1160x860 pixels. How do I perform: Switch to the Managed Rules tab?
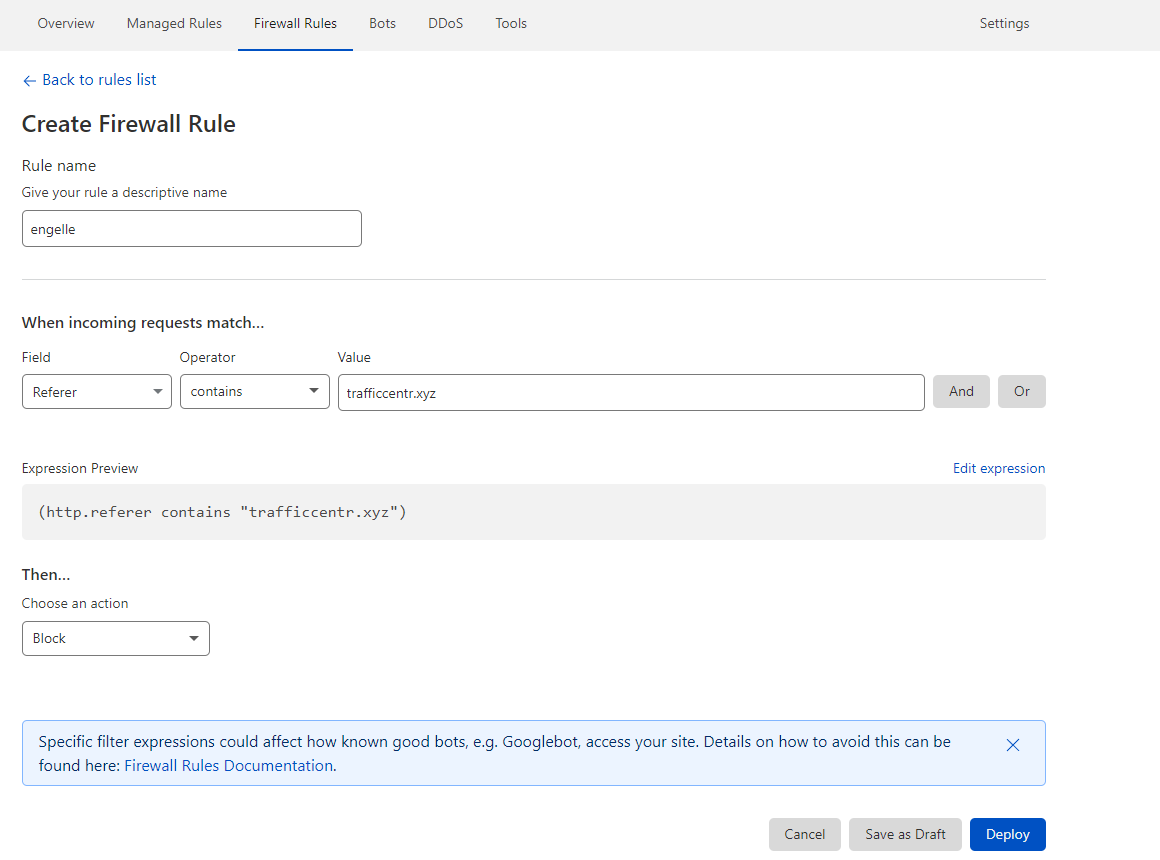[x=174, y=24]
